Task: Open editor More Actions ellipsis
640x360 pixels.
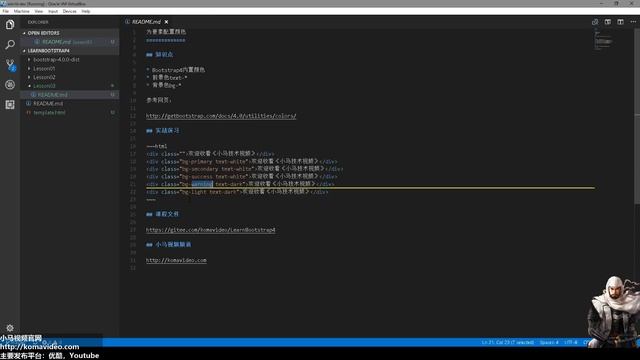Action: click(x=633, y=22)
